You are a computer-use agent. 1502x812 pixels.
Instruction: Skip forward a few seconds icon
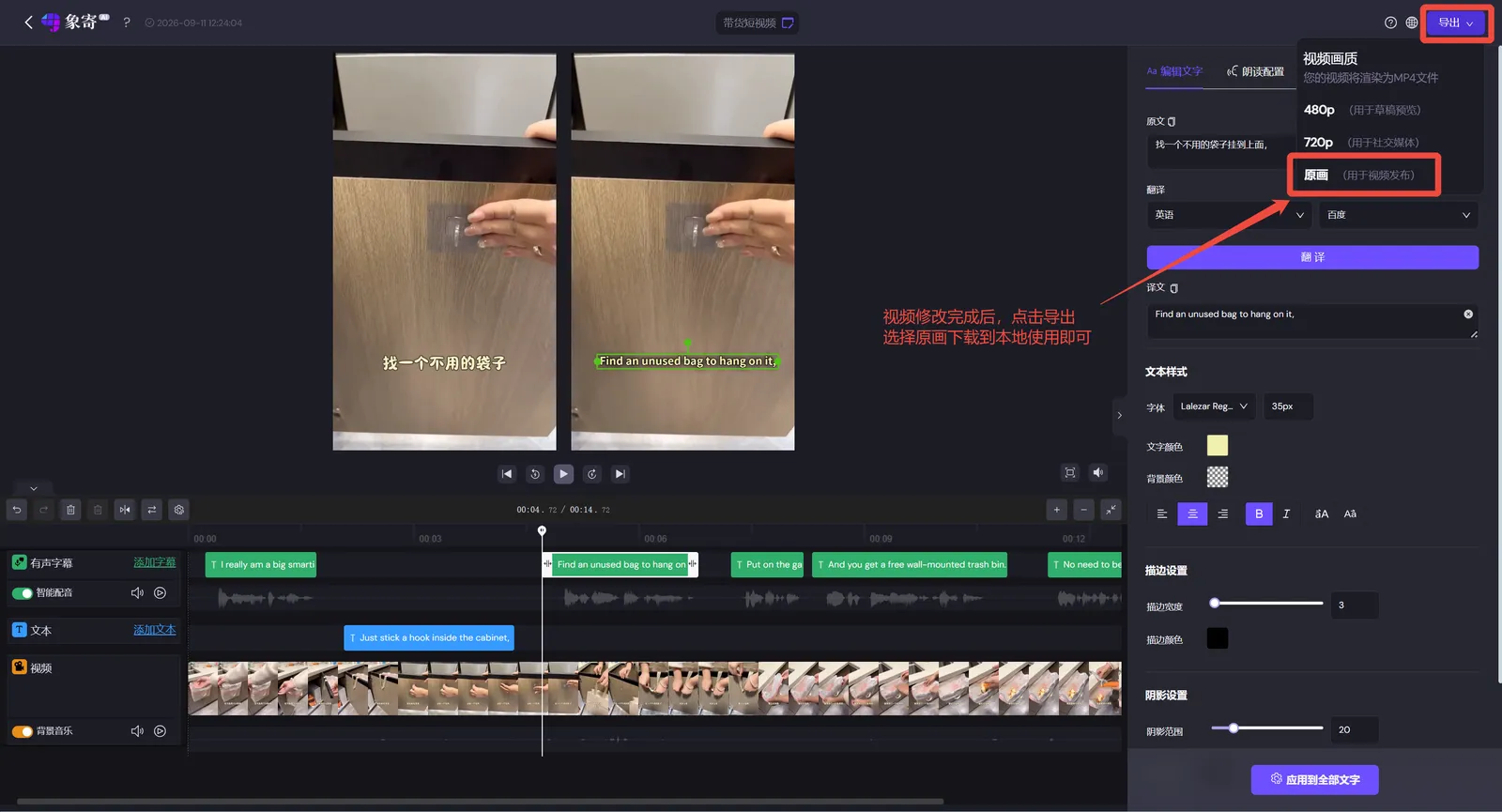pyautogui.click(x=591, y=474)
